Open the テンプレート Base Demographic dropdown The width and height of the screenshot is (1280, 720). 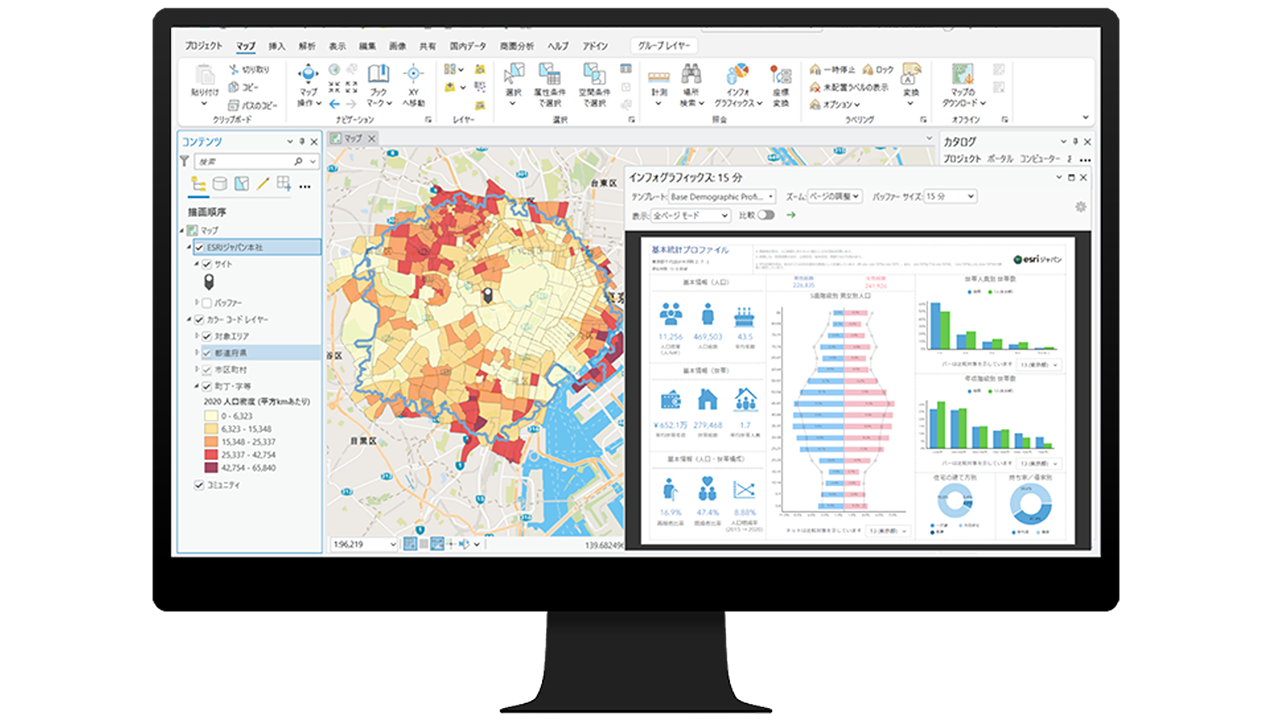[x=722, y=197]
